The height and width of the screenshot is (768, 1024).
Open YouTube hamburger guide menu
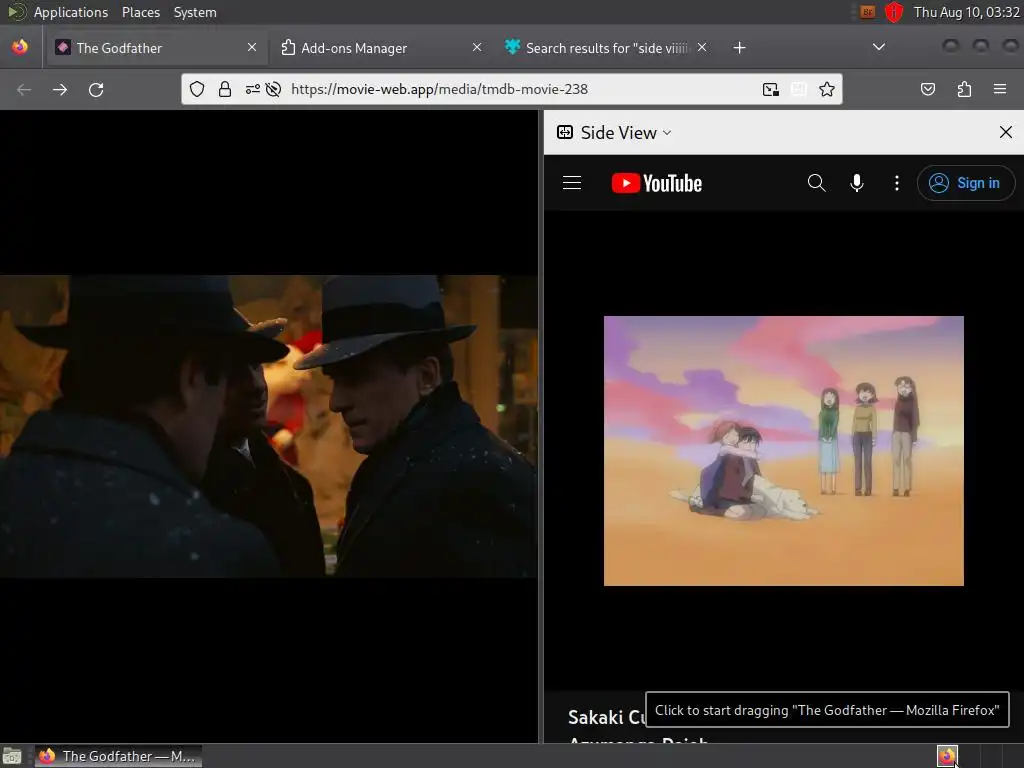click(572, 183)
